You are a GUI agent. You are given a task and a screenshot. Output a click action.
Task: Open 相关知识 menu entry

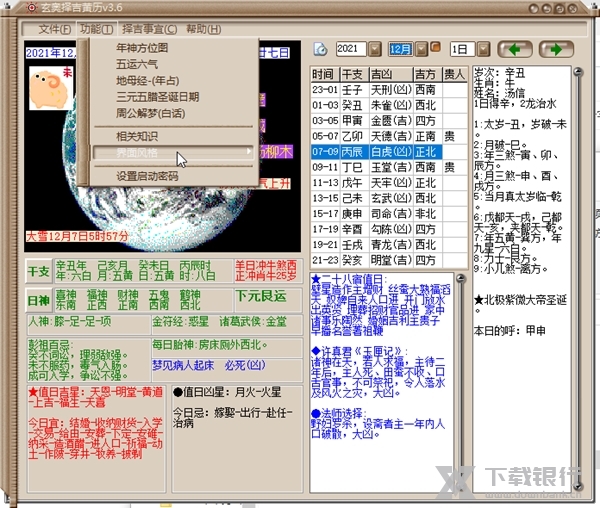pos(137,136)
